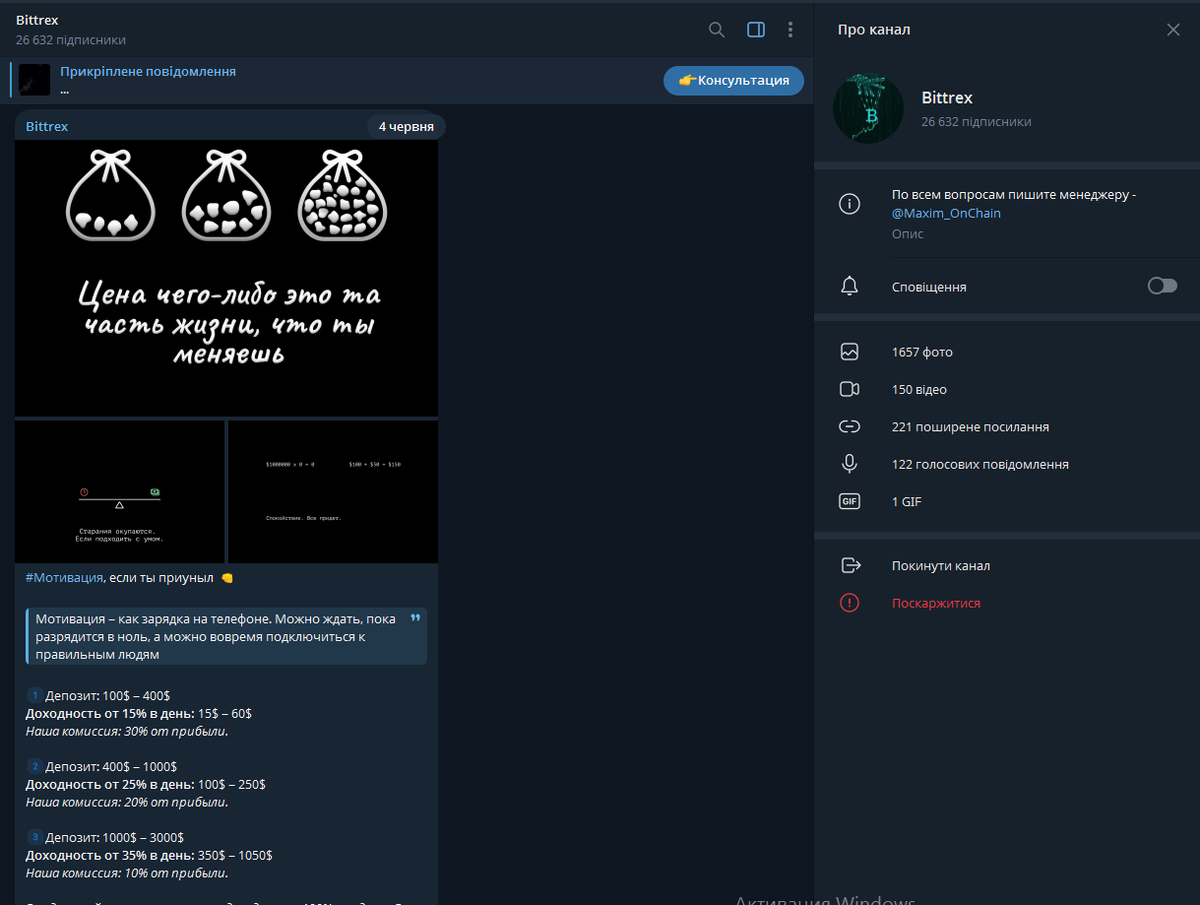
Task: Click the video camera icon next to 150 відео
Action: tap(849, 390)
